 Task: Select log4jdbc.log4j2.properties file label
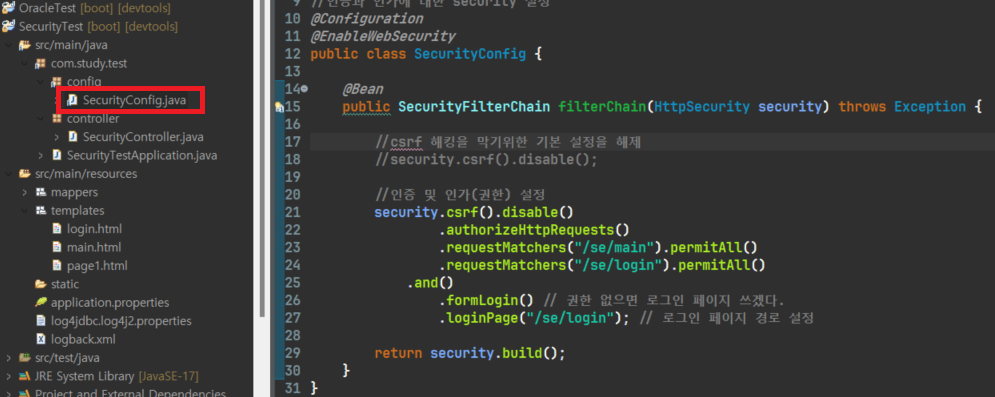tap(121, 321)
